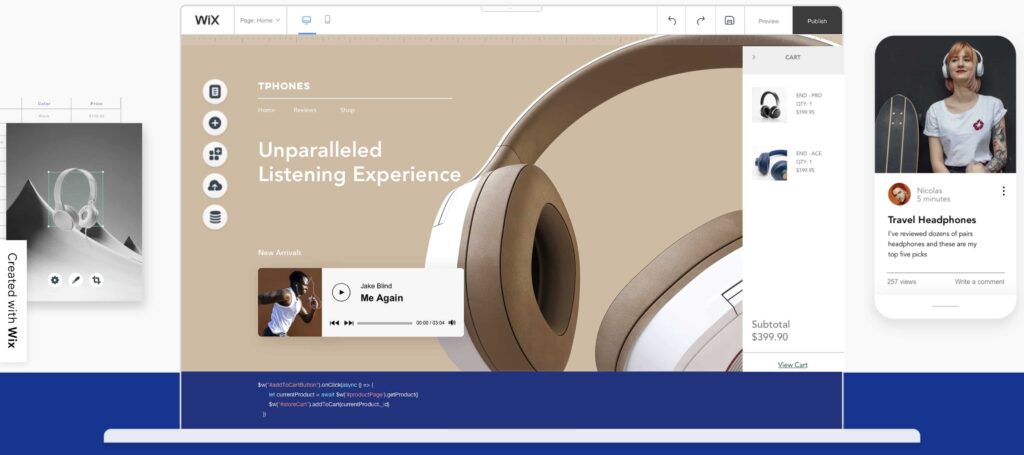Go to Reviews nav menu item

tap(305, 110)
